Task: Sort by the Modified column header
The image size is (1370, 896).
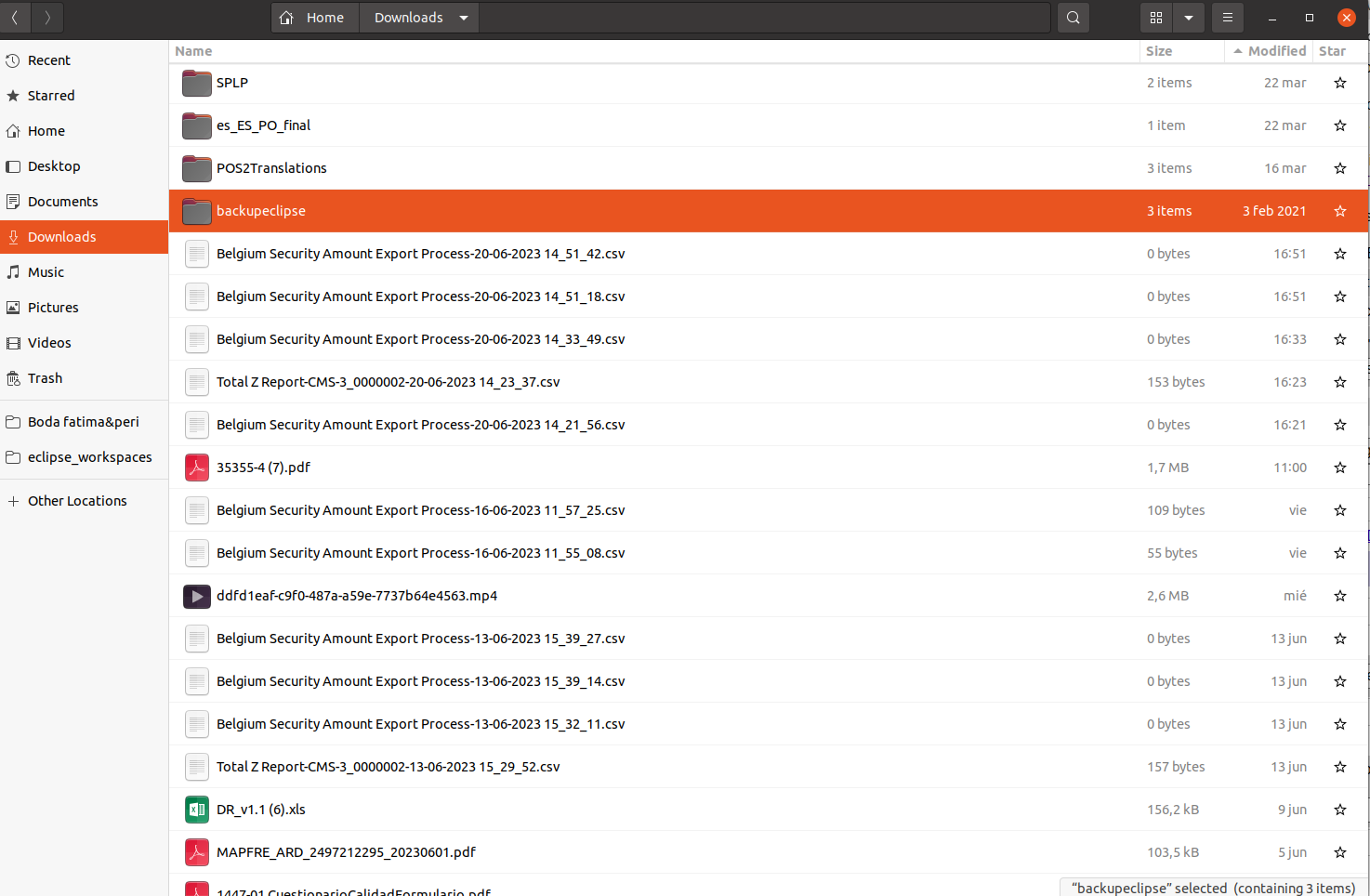Action: click(1276, 51)
